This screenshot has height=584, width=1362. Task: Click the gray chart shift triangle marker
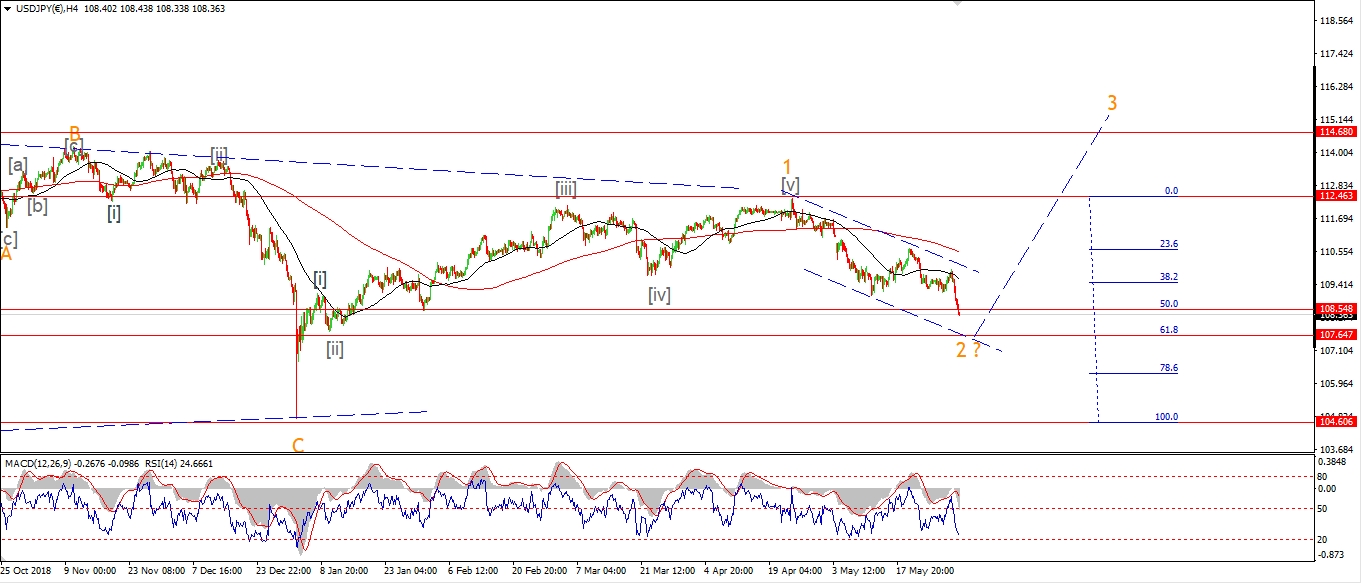pyautogui.click(x=957, y=4)
